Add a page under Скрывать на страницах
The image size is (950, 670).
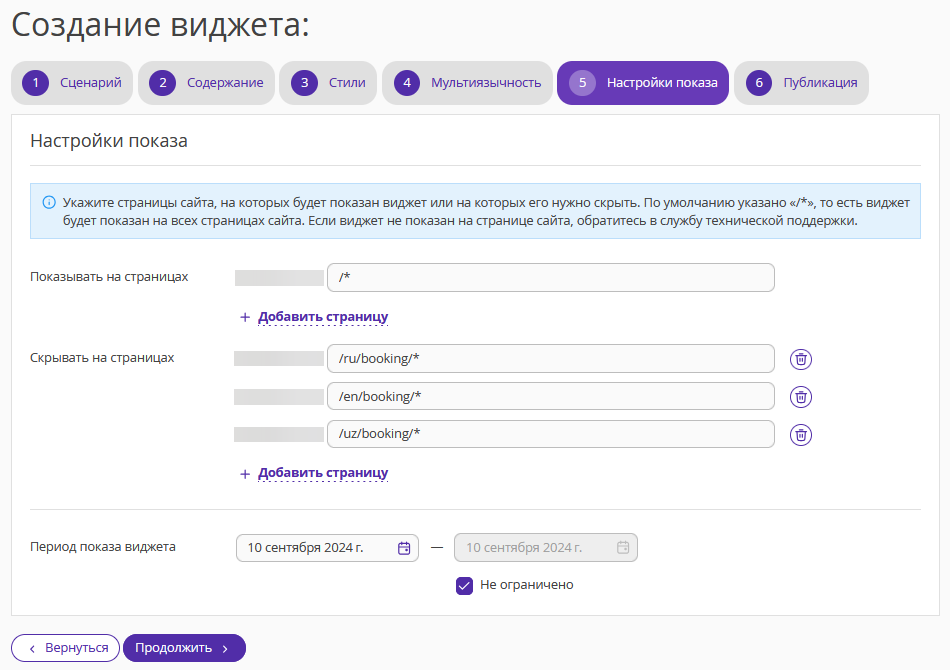tap(323, 473)
